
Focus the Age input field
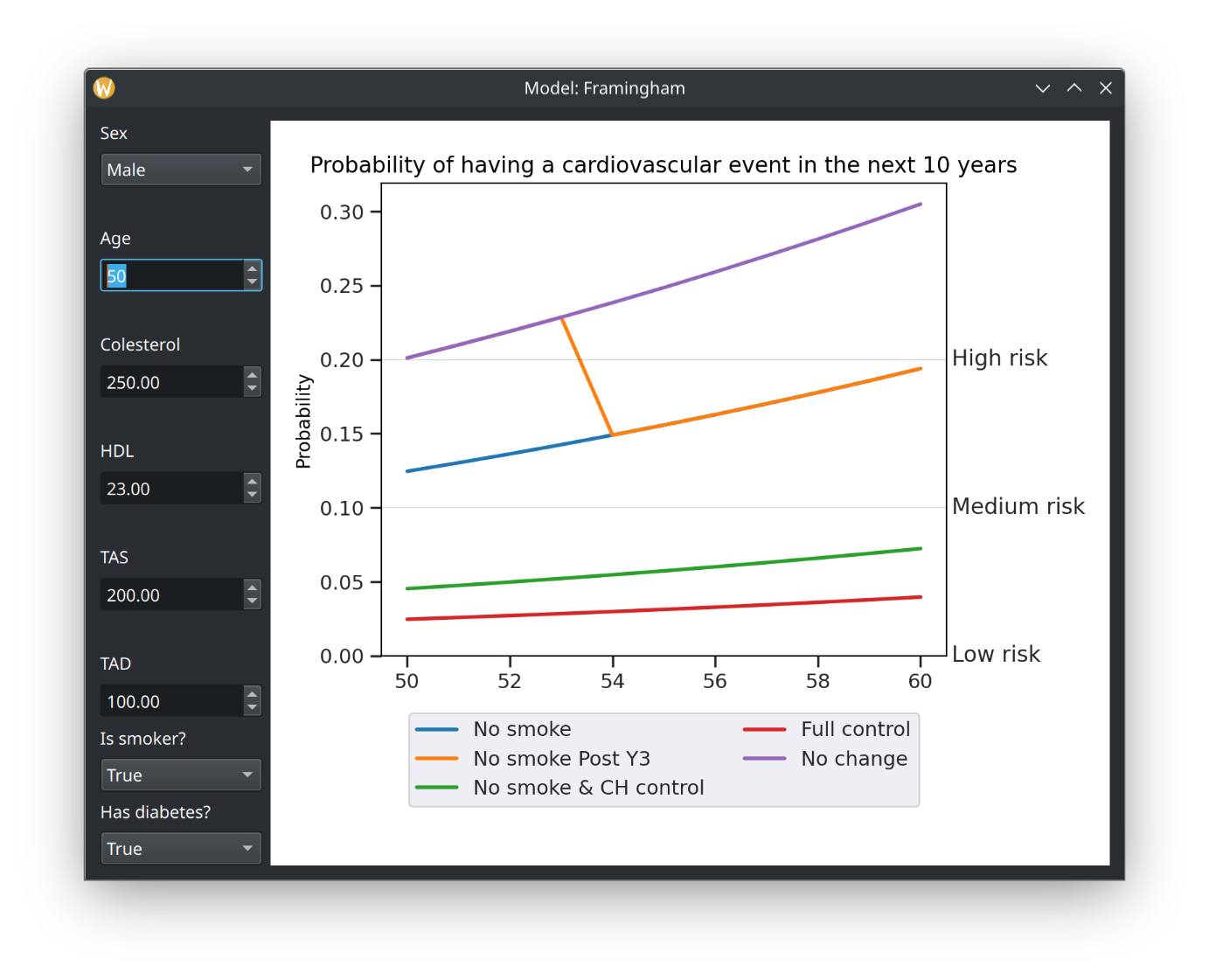tap(172, 275)
